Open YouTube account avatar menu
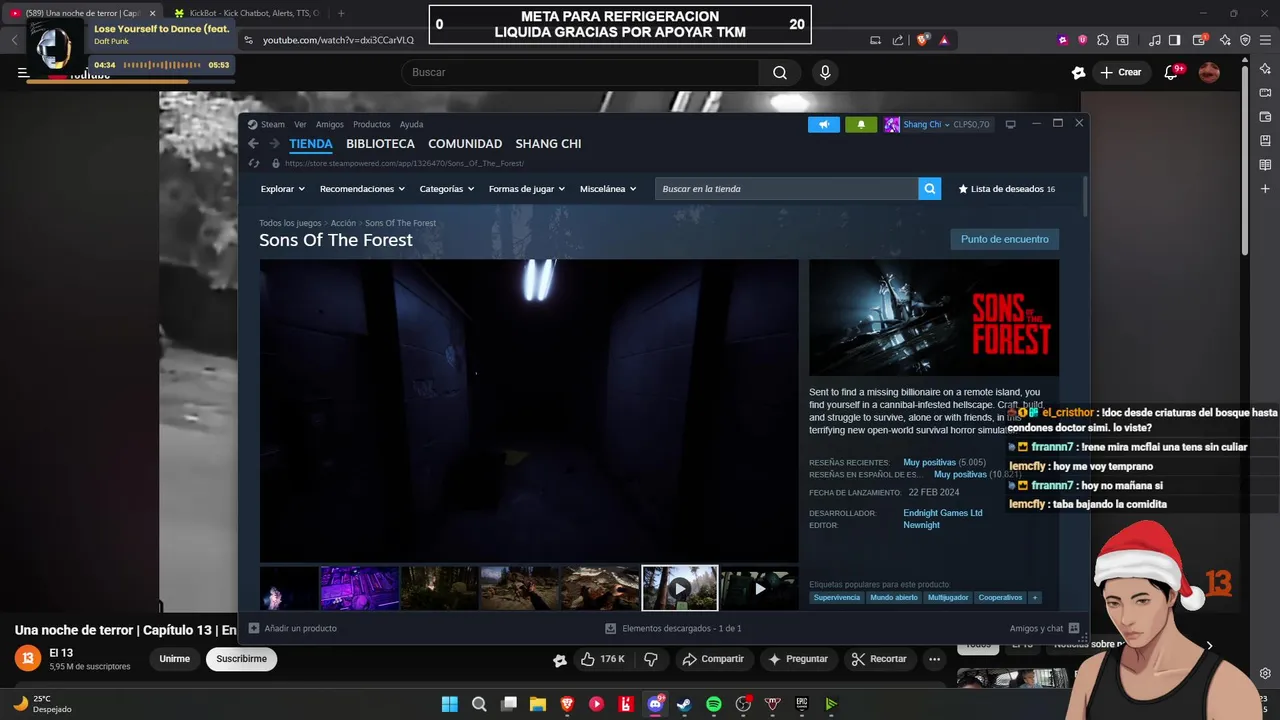 1209,72
